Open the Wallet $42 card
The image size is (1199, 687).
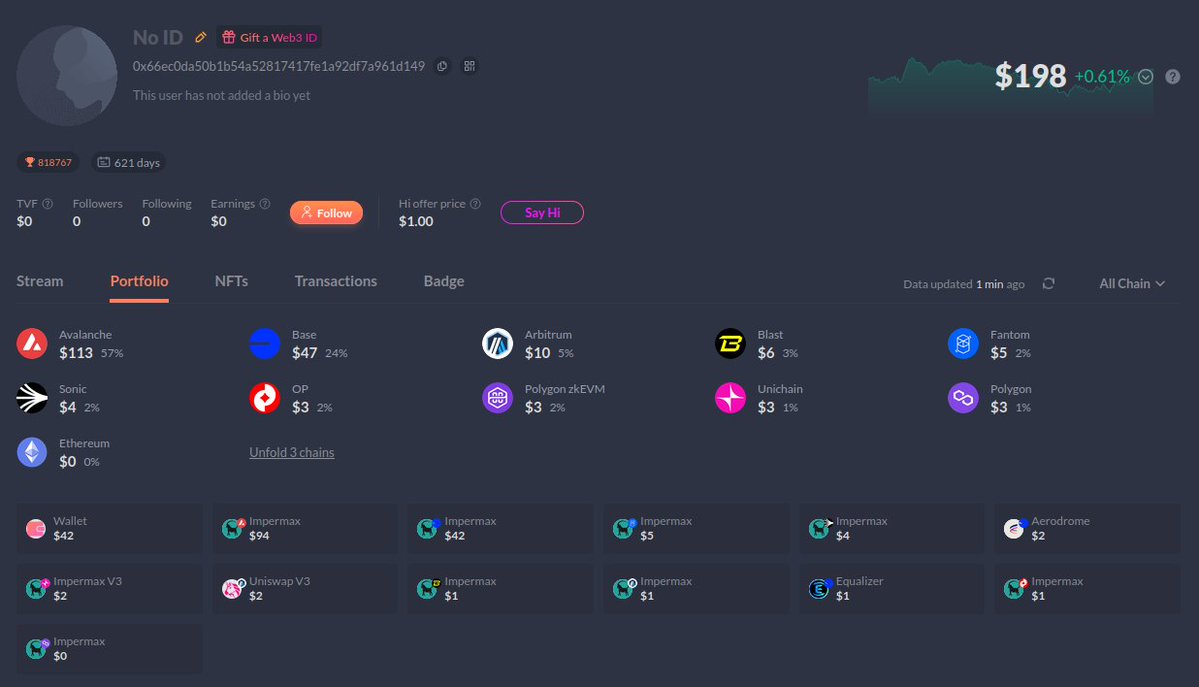pos(110,529)
